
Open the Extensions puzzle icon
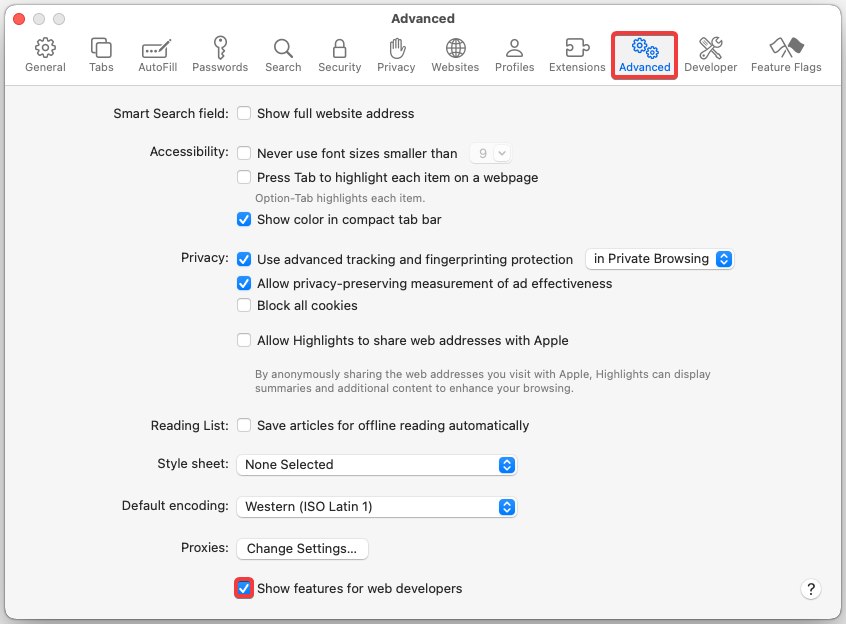click(577, 55)
